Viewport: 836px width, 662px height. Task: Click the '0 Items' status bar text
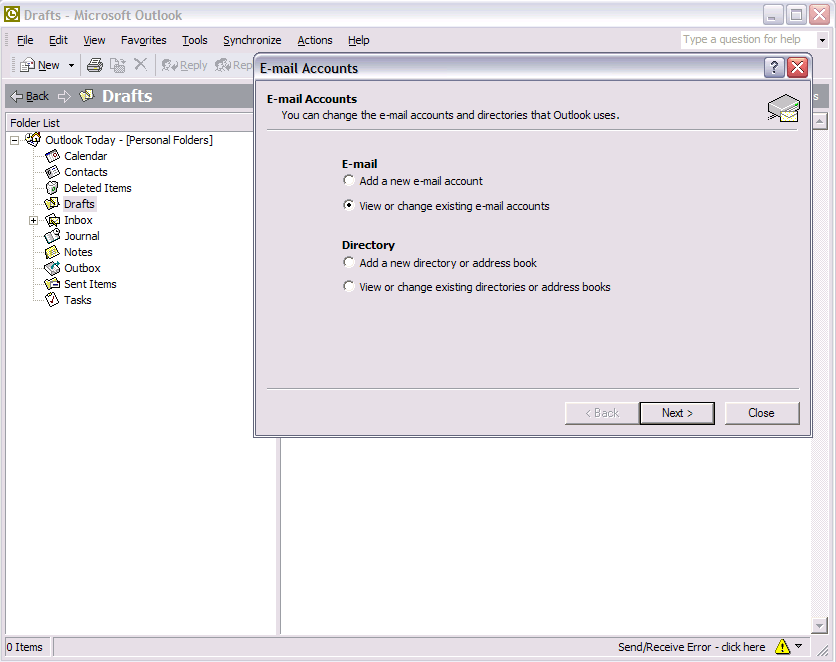(x=25, y=647)
